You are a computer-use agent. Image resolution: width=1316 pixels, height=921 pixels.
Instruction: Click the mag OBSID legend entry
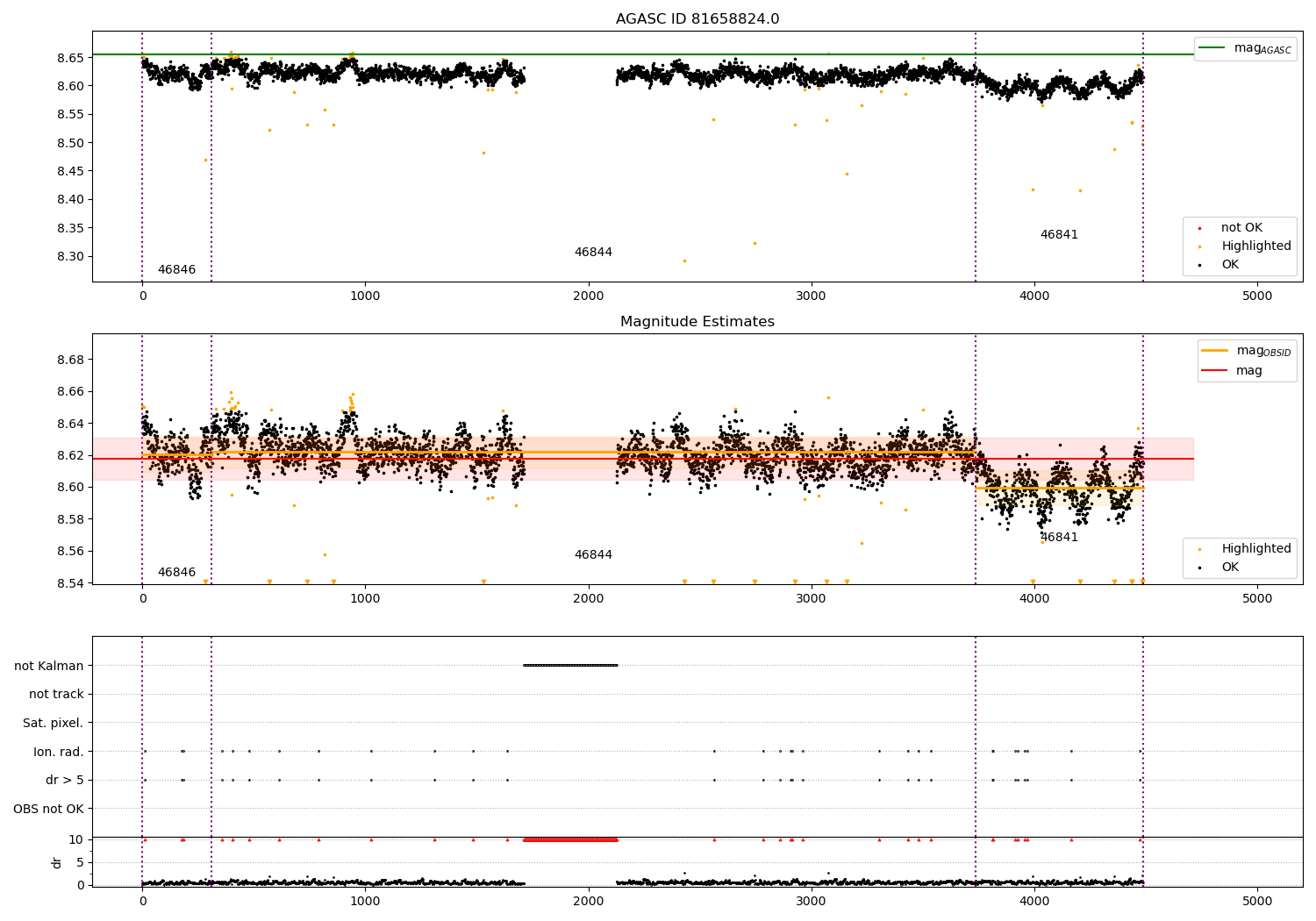[1247, 351]
